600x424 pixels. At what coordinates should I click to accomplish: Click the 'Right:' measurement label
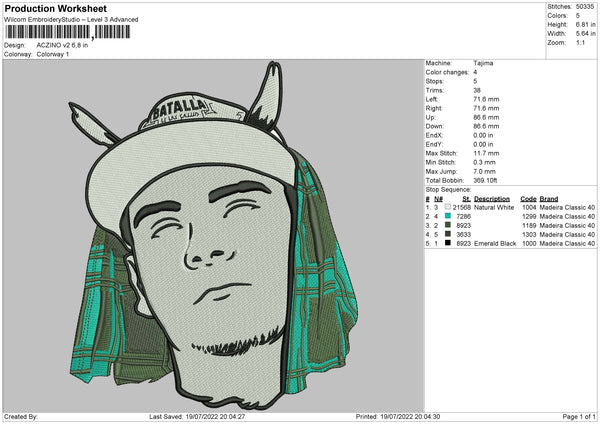tap(434, 108)
